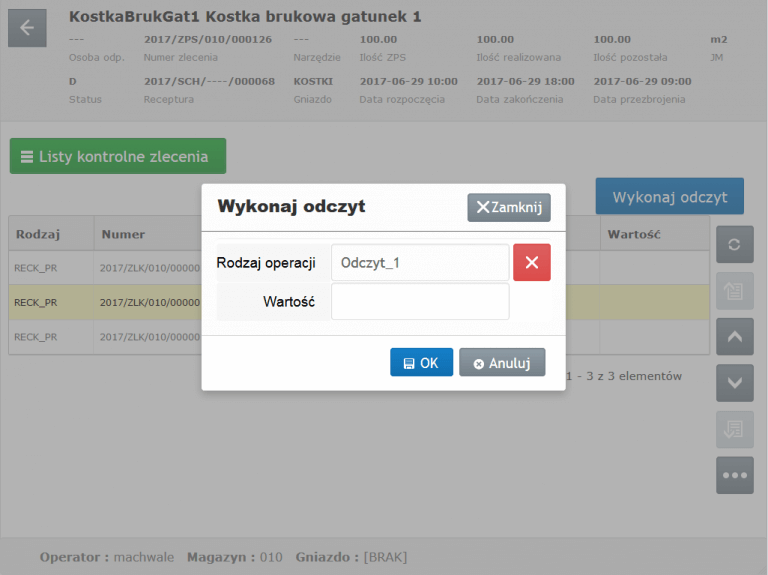Click the Wykonaj odczyt blue button
Screen dimensions: 768x575
[x=670, y=196]
